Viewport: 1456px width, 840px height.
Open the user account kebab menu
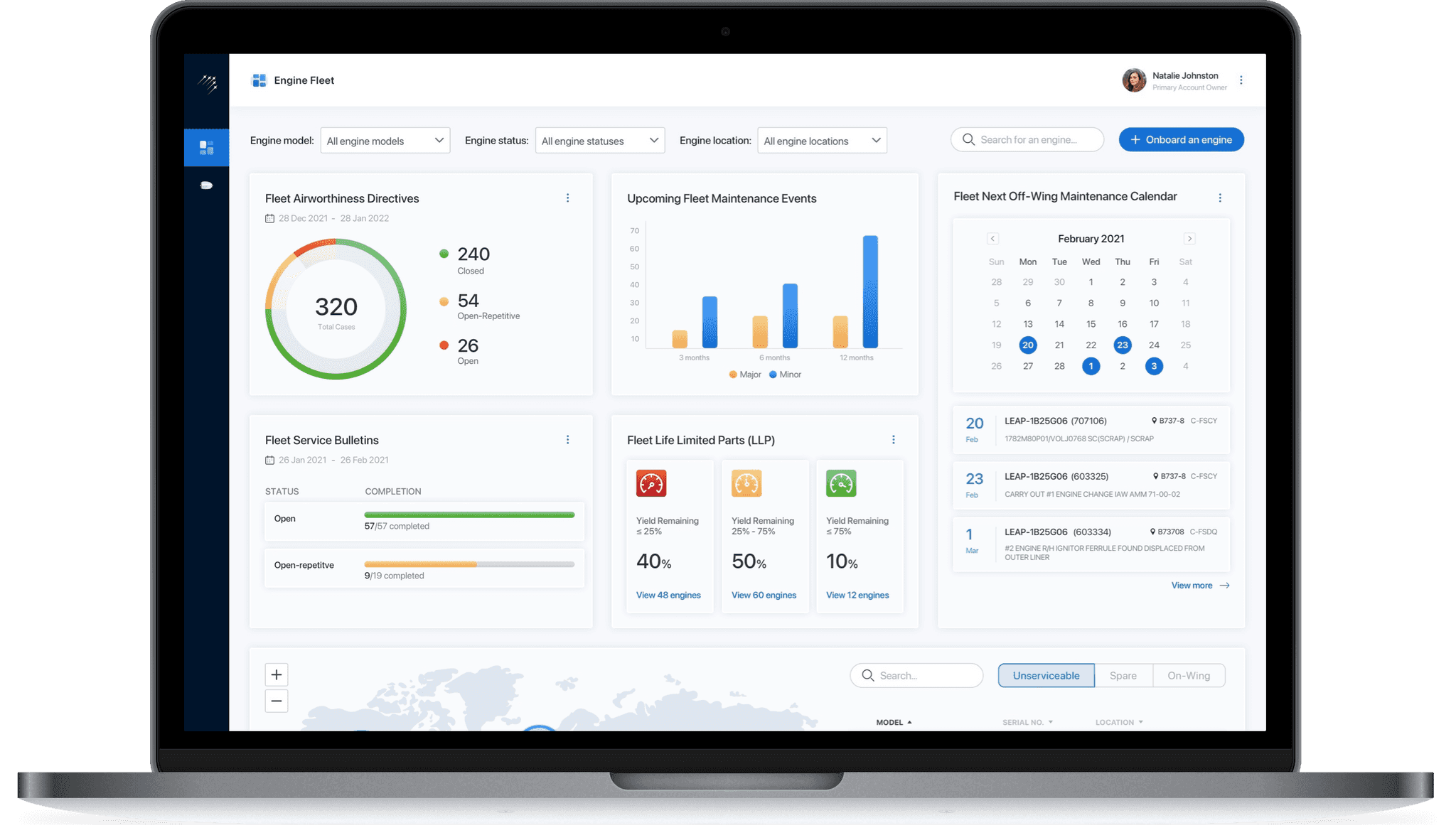(x=1241, y=80)
